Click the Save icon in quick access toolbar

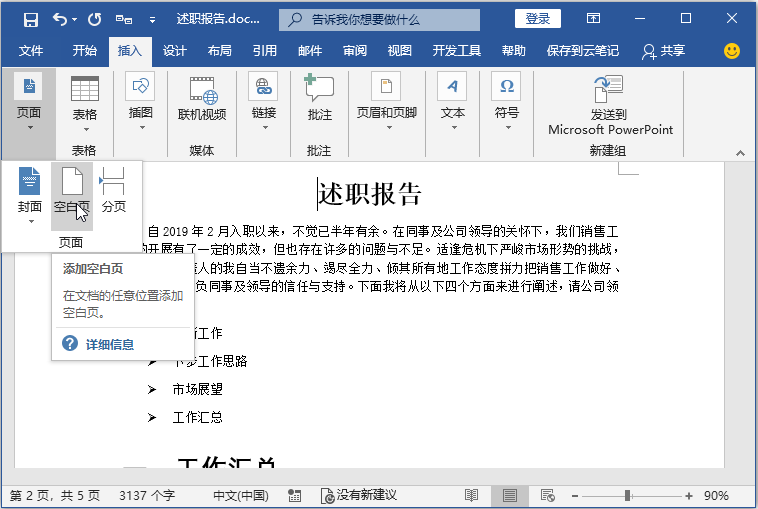tap(30, 20)
